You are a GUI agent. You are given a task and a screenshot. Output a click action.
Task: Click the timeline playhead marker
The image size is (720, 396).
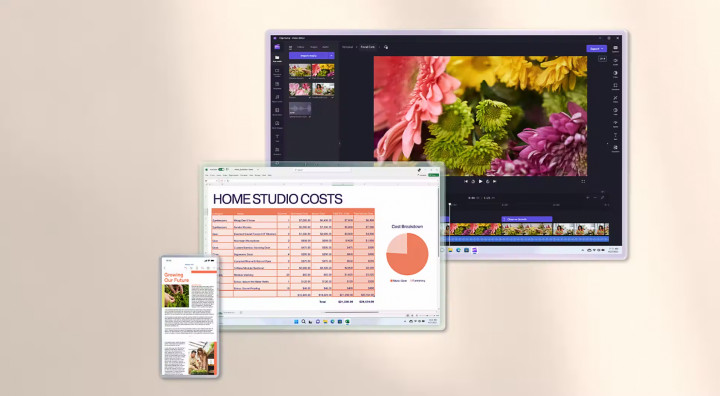pos(450,204)
